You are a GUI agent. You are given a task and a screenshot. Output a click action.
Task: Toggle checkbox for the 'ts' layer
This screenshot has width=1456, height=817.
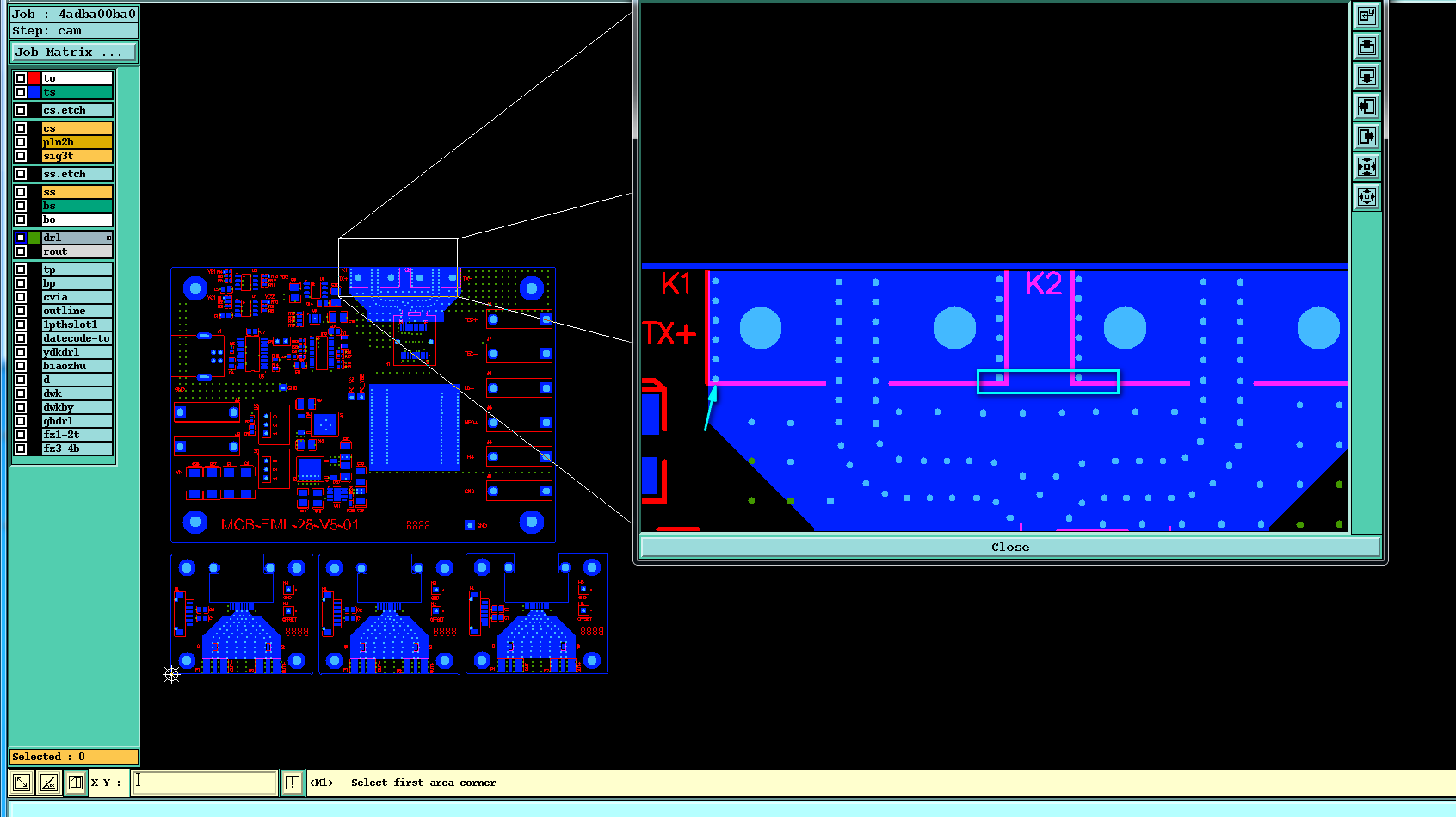coord(21,92)
